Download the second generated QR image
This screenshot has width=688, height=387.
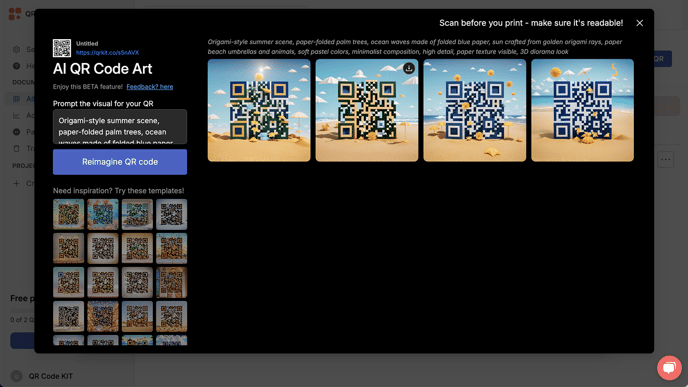[x=408, y=68]
